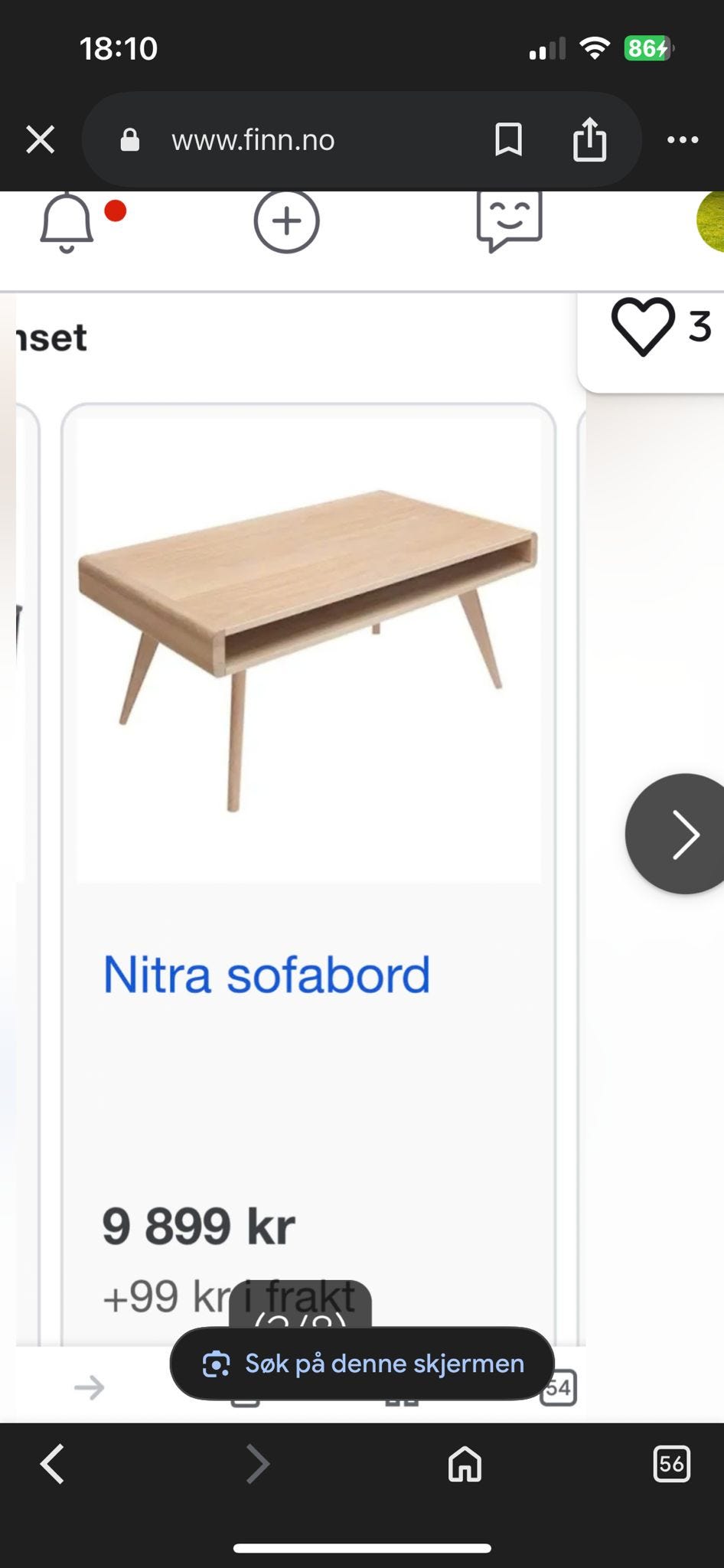Bookmark this page in browser bar

(509, 140)
